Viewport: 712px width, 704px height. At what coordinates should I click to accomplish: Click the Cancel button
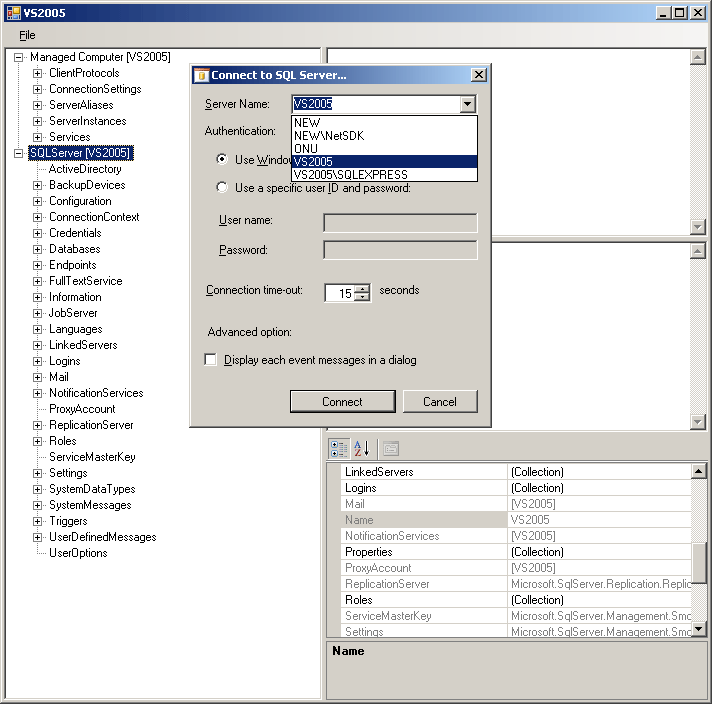coord(440,402)
